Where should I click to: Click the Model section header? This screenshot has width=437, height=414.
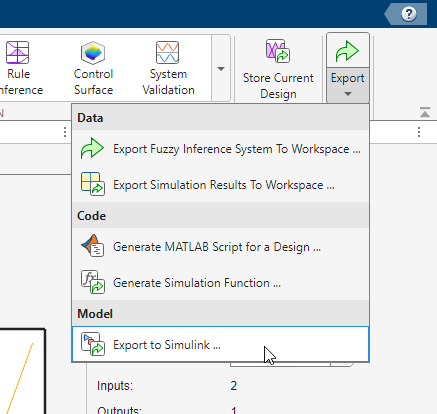(221, 314)
